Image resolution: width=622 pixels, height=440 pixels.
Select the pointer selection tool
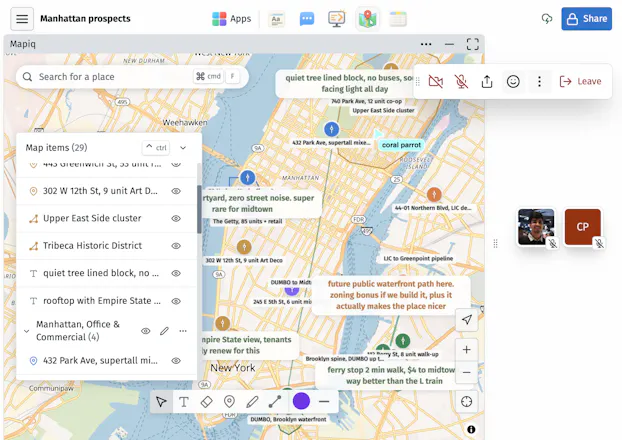tap(161, 402)
